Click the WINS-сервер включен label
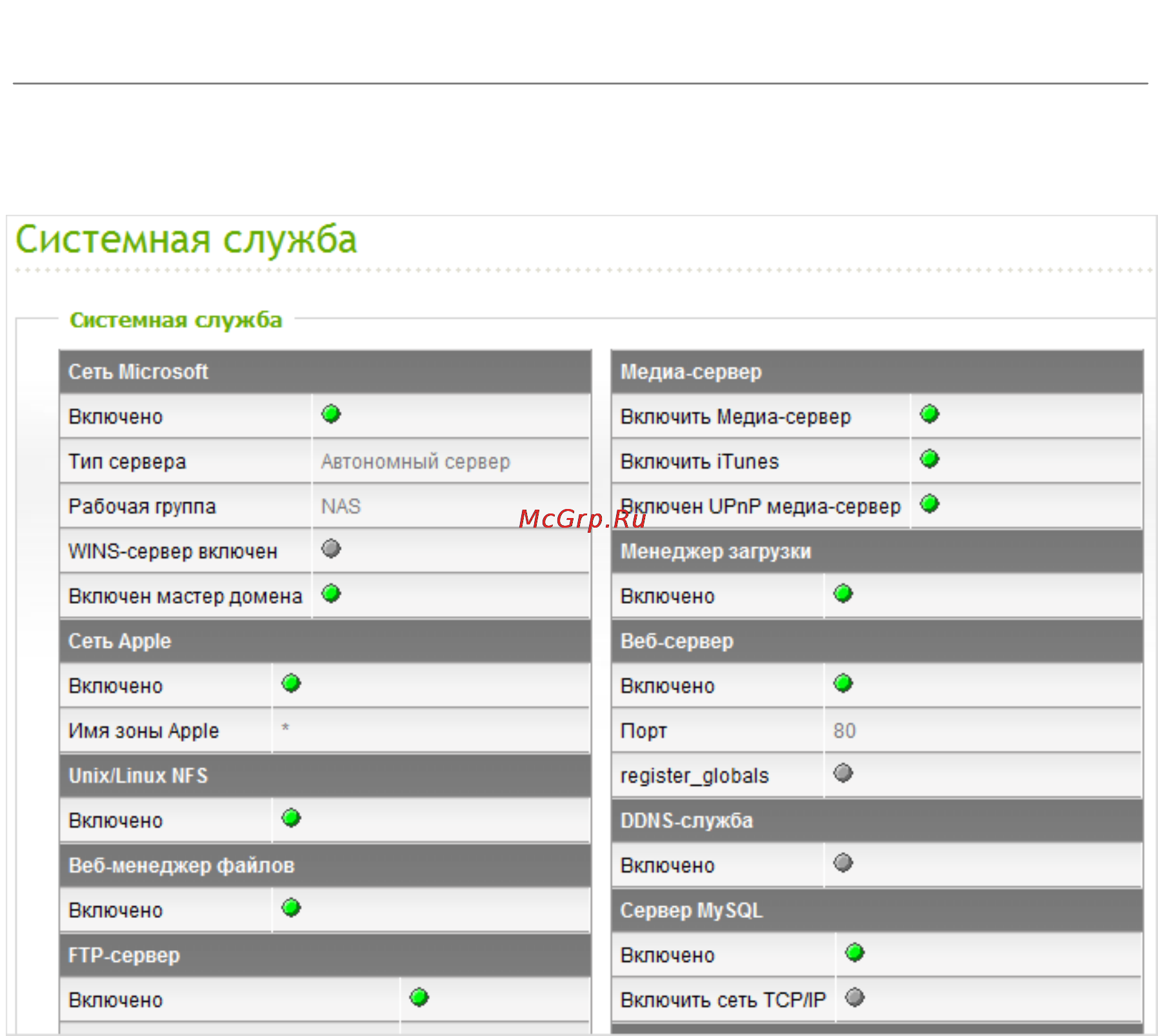1158x1036 pixels. click(x=173, y=552)
